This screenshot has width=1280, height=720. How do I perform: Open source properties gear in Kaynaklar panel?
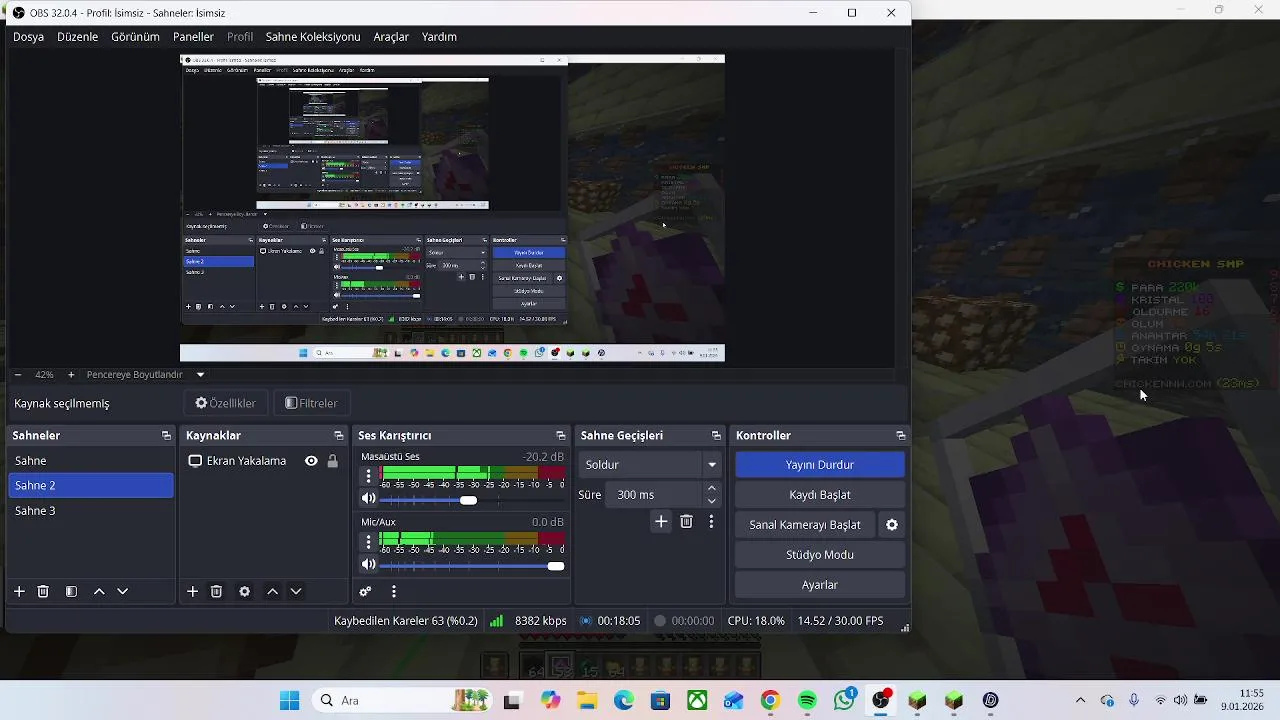click(x=244, y=592)
